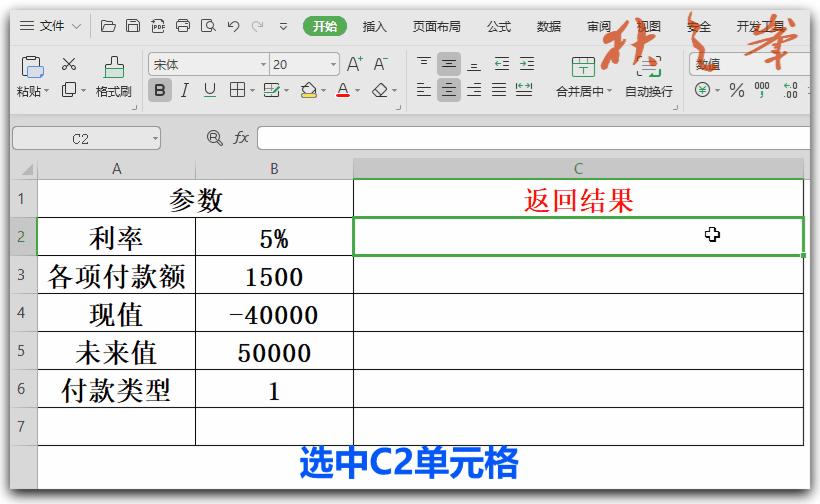Click the cut scissors icon
The image size is (820, 504).
point(69,64)
